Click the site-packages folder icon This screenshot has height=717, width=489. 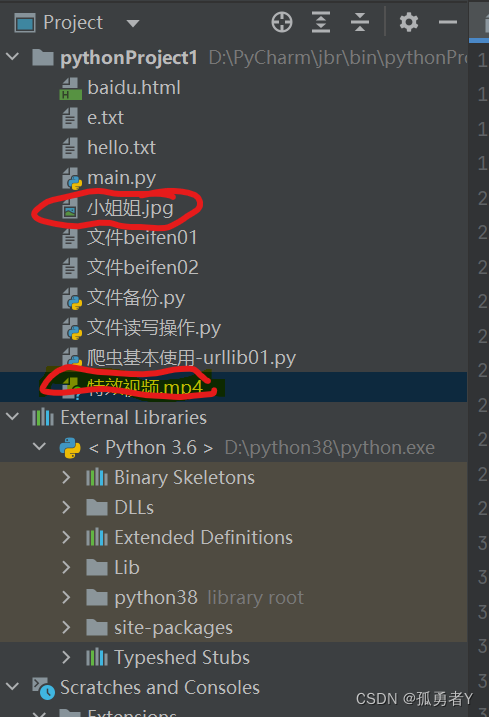click(x=97, y=628)
